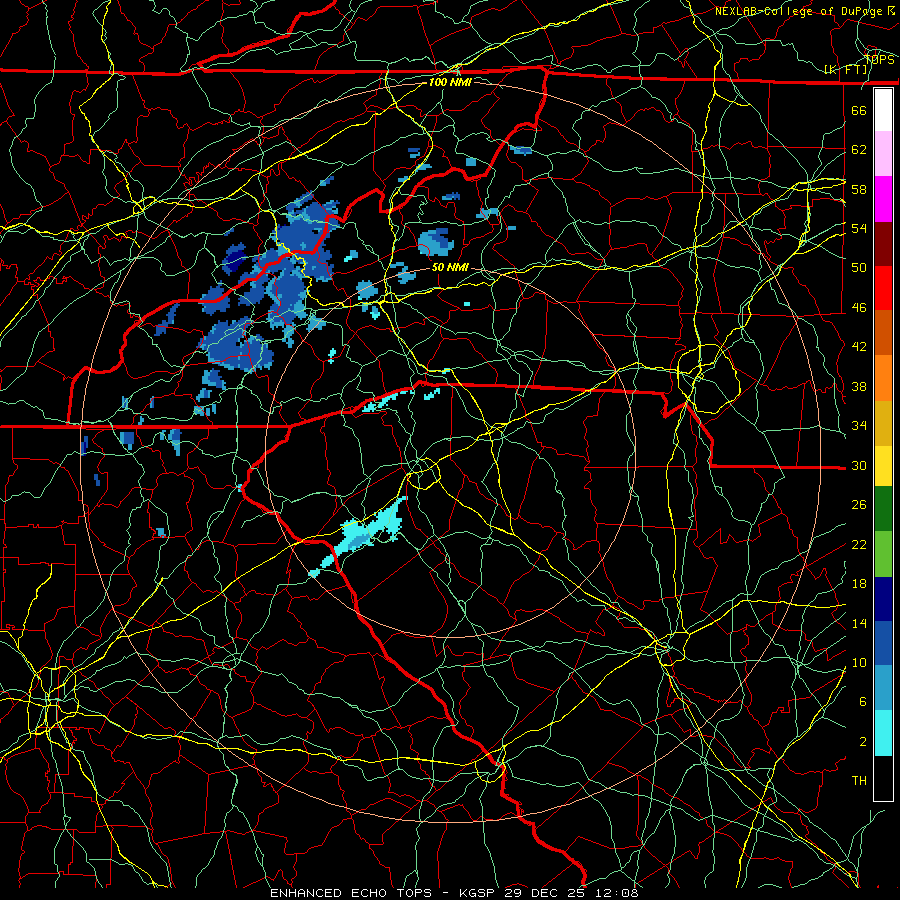Viewport: 900px width, 900px height.
Task: Click the yellow 30 kft legend swatch
Action: [883, 465]
